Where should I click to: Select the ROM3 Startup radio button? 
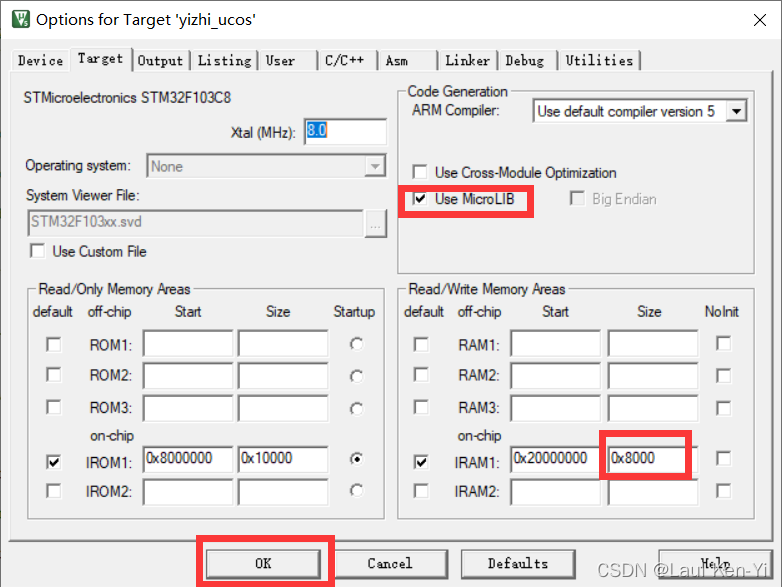357,409
